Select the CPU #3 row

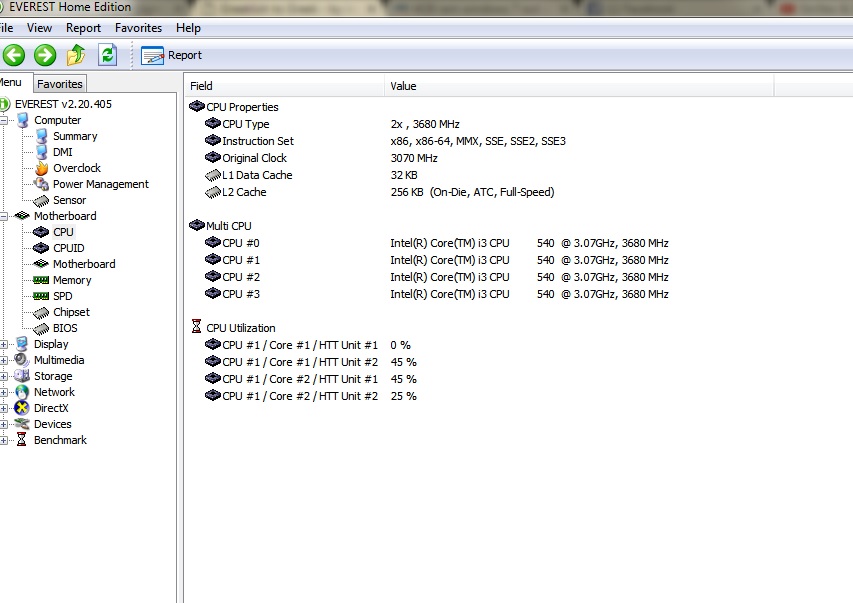tap(436, 294)
